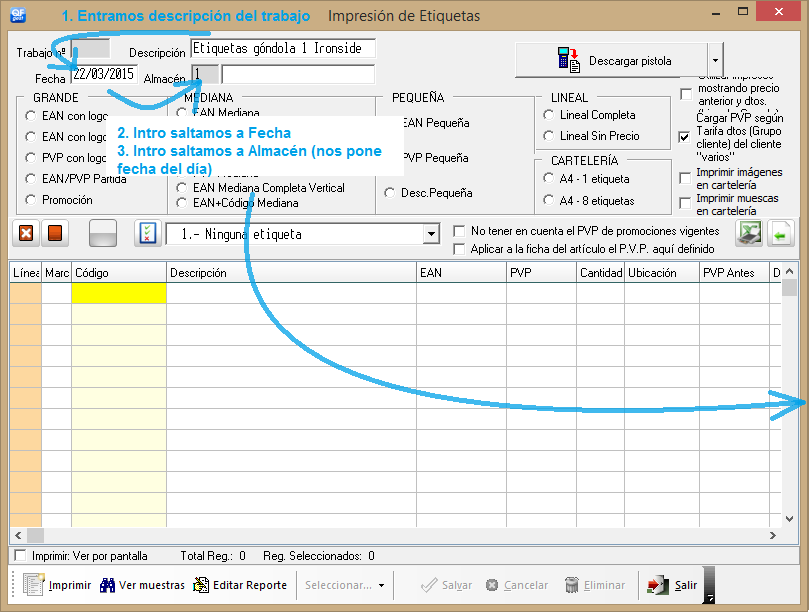Click the Ubicación column header

tap(662, 272)
